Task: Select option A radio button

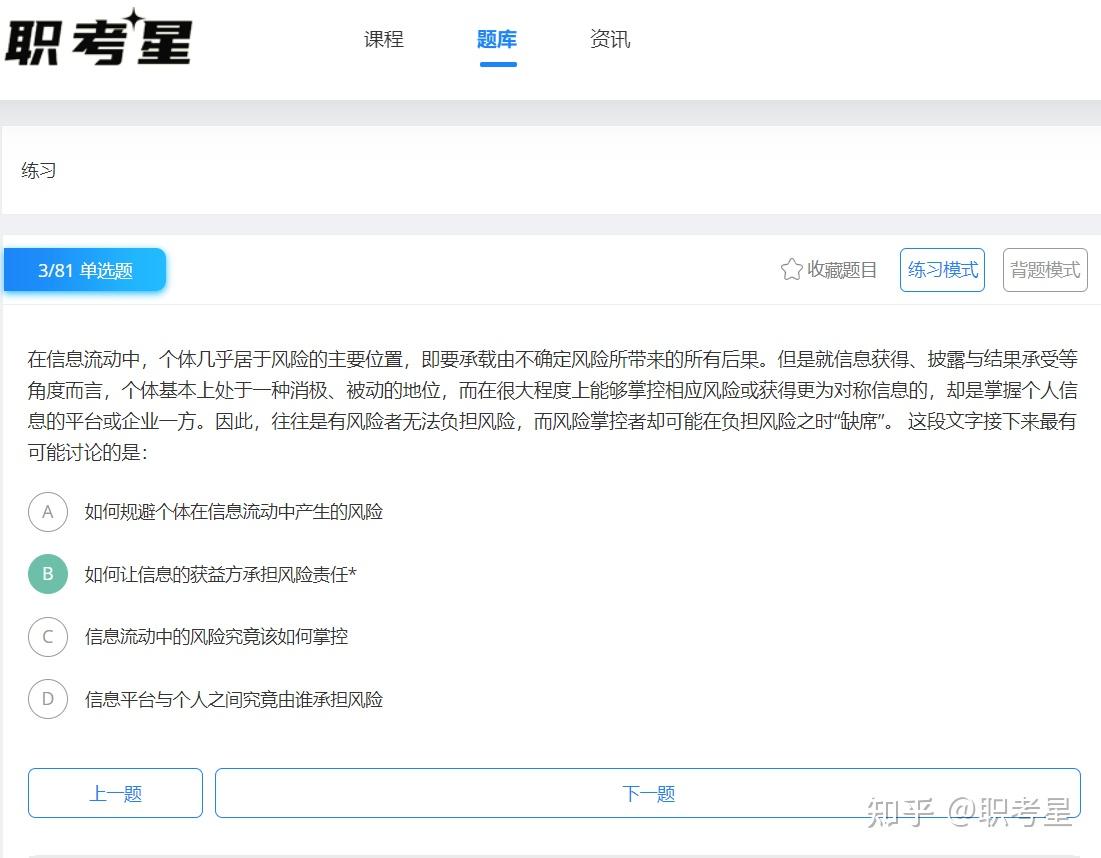Action: (x=48, y=512)
